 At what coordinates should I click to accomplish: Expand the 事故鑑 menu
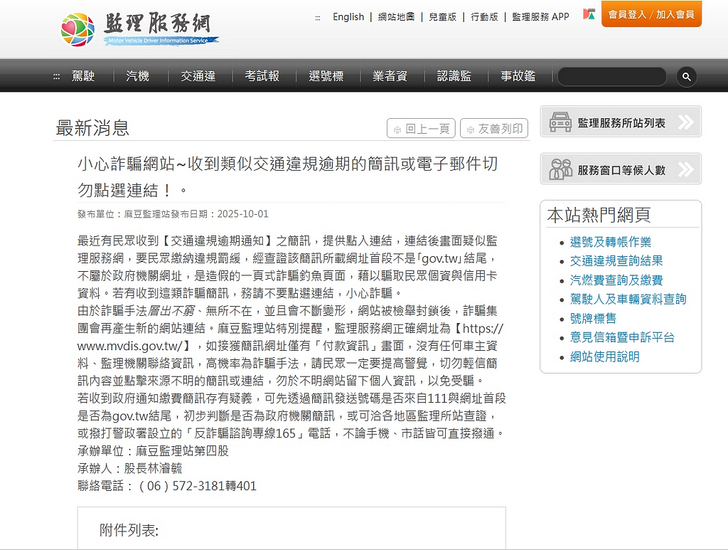coord(518,76)
